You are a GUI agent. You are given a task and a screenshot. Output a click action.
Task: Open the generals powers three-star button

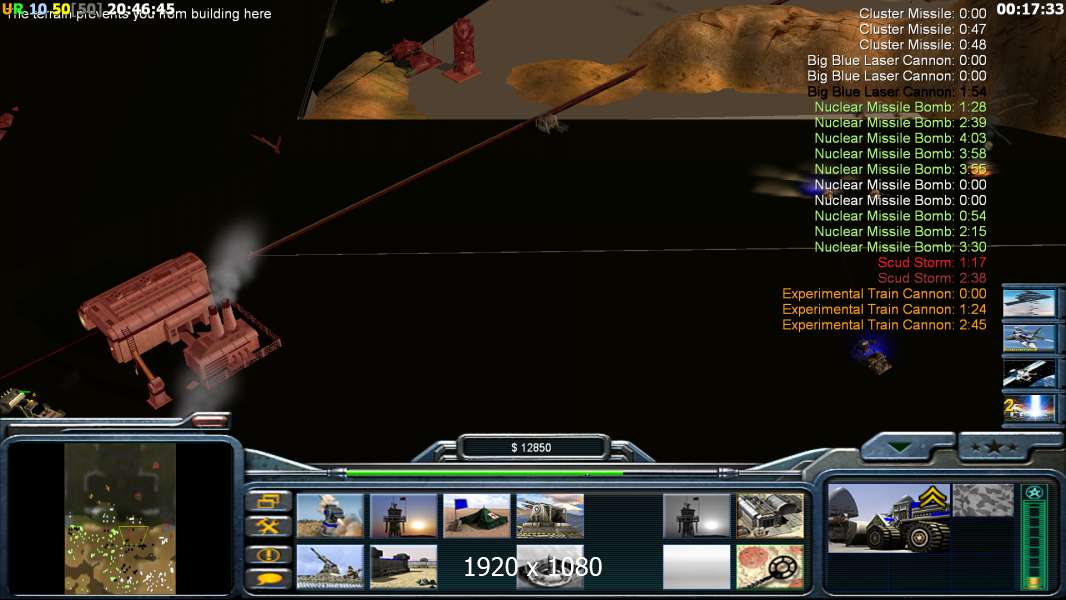[x=995, y=447]
